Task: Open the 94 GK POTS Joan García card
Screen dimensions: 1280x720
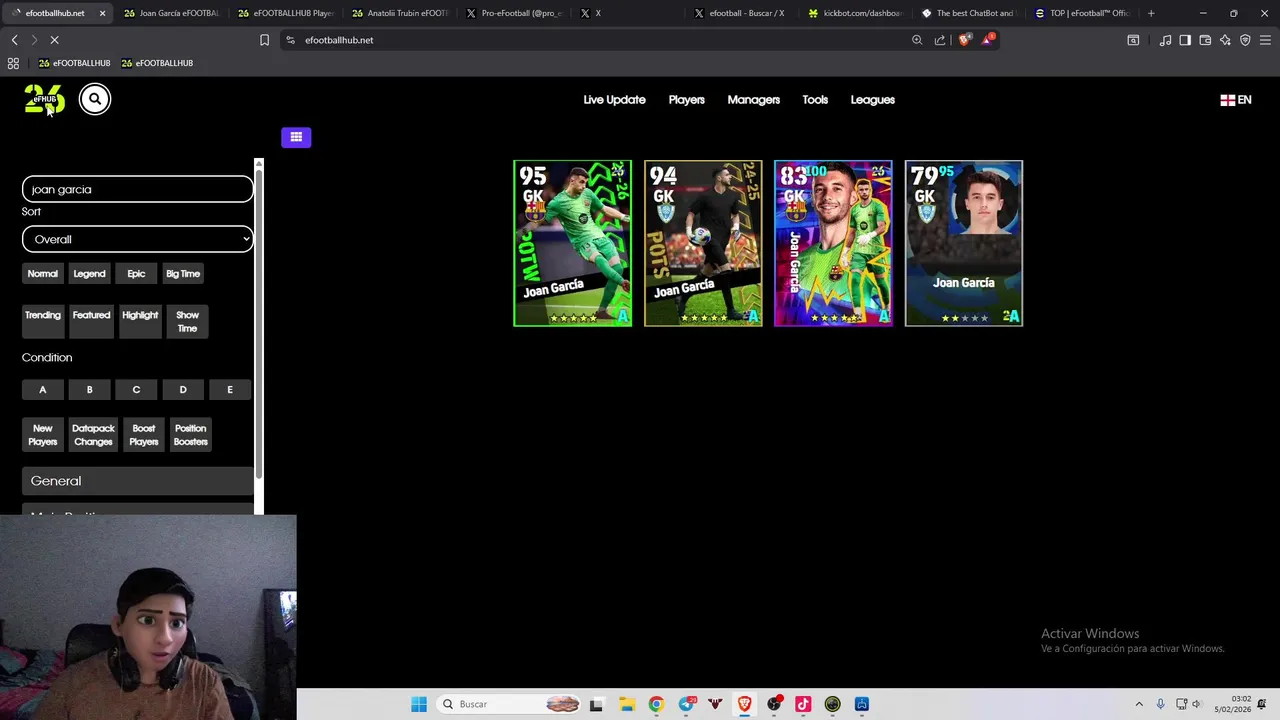Action: point(703,243)
